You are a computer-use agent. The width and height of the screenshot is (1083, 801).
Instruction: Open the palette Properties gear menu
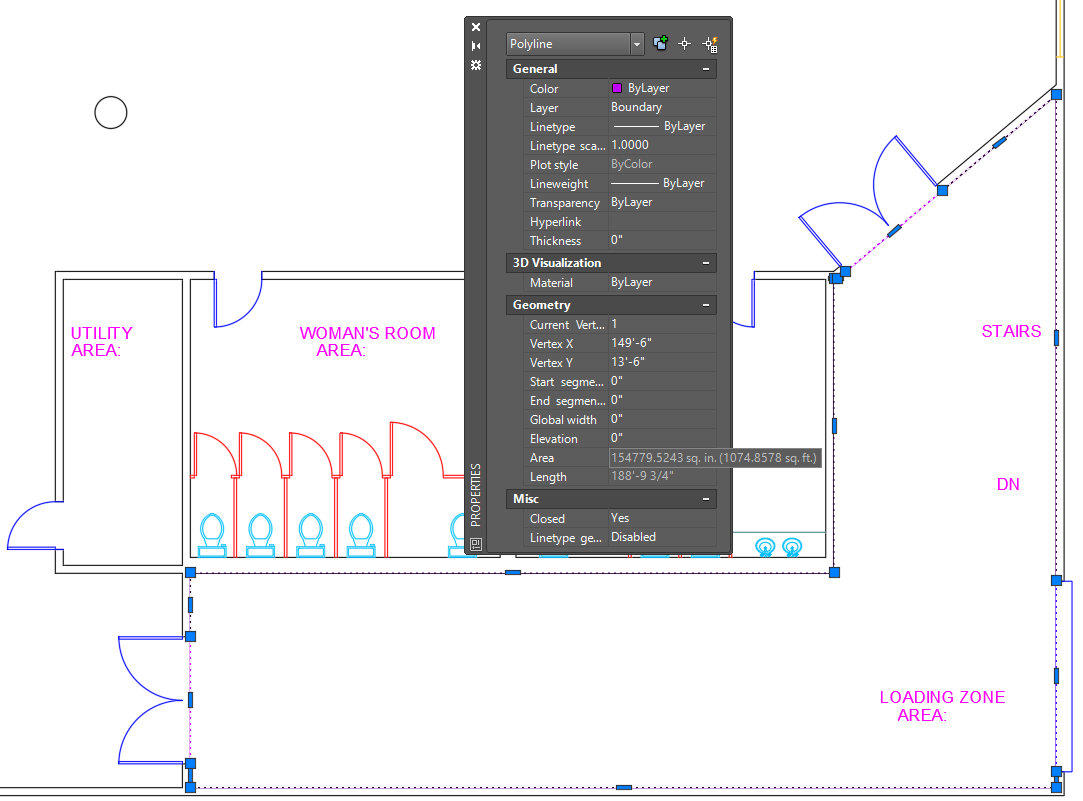(476, 65)
